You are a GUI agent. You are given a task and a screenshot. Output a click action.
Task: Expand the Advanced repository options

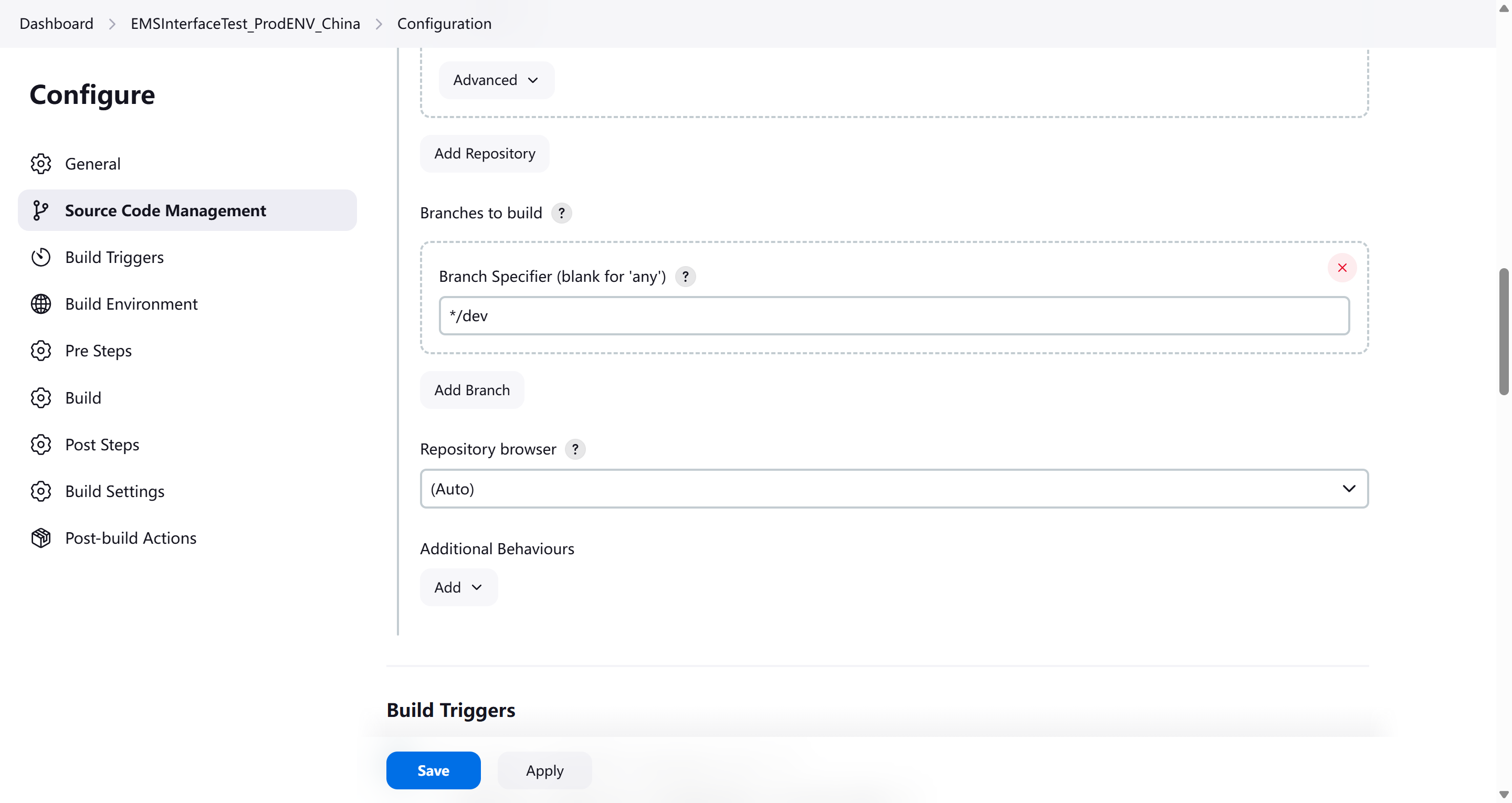click(496, 80)
